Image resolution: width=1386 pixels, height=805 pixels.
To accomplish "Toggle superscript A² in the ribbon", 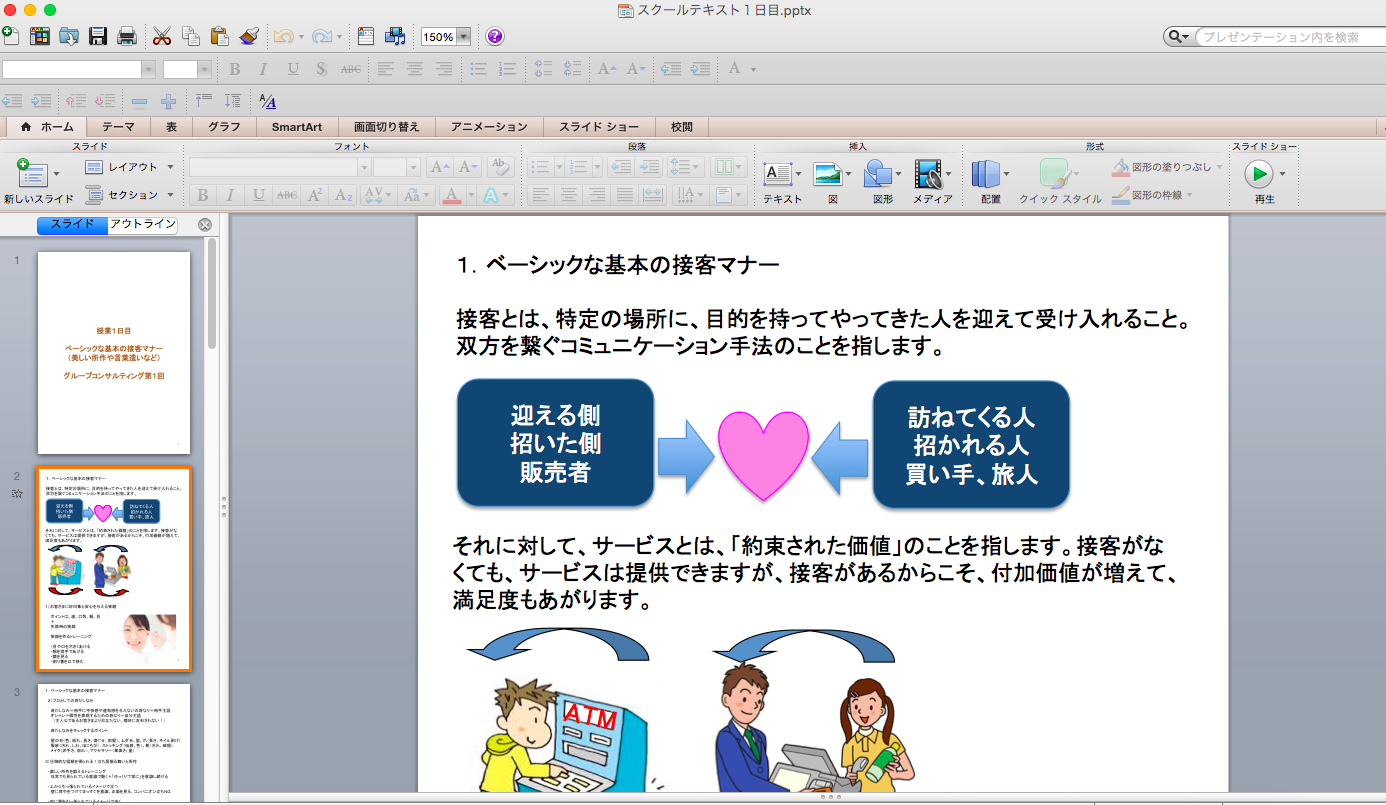I will [315, 195].
